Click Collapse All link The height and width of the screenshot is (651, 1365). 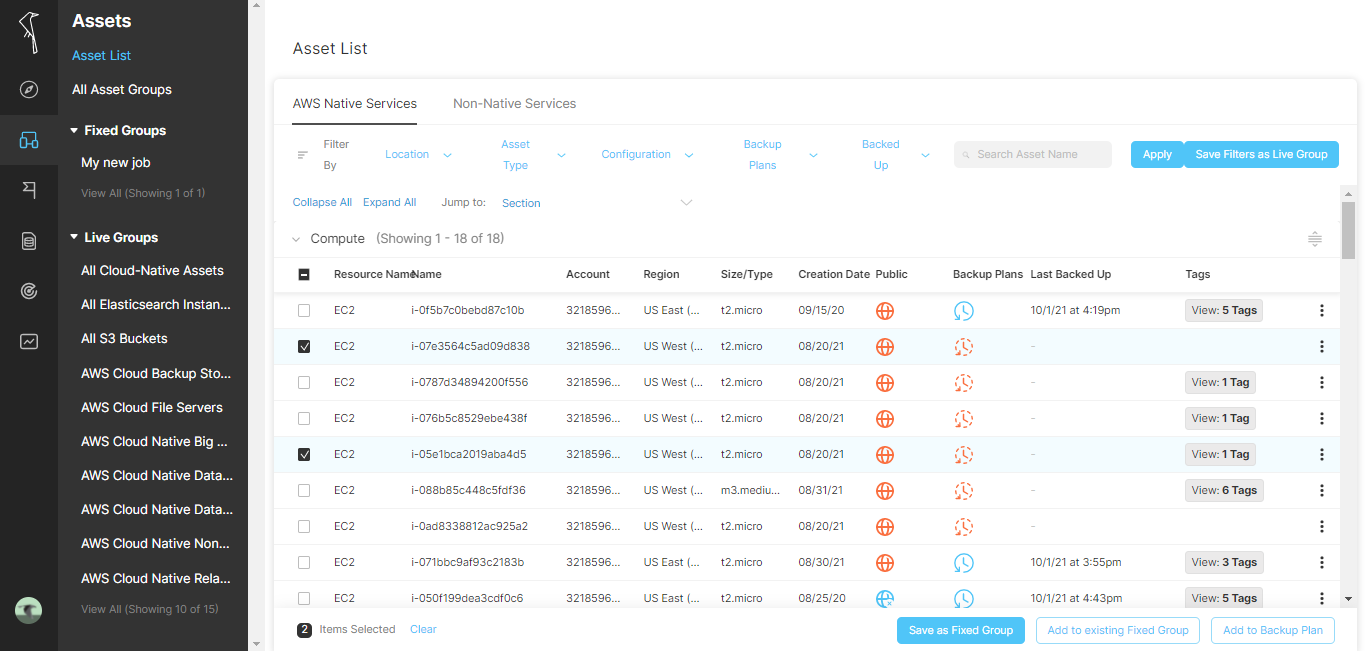[x=322, y=203]
